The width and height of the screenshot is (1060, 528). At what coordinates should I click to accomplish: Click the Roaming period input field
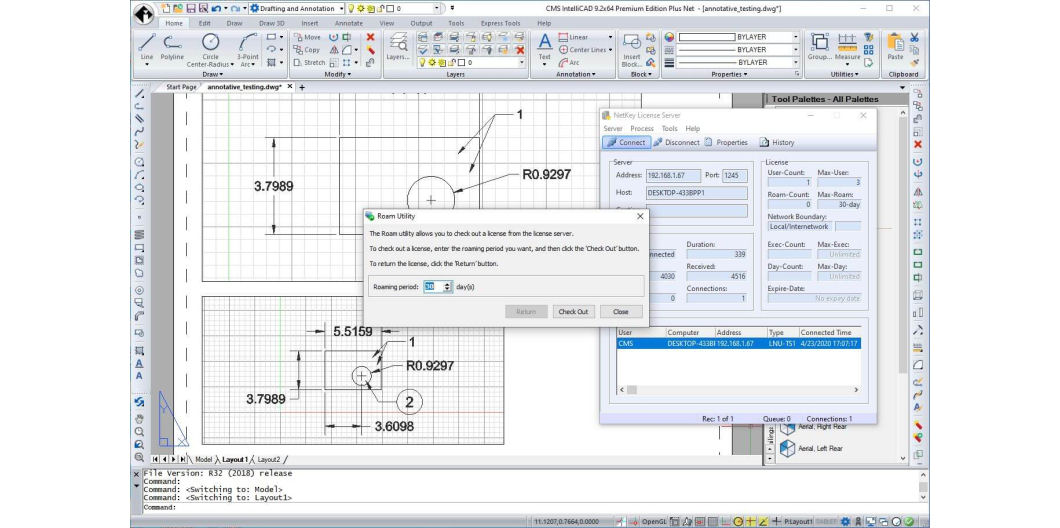433,287
